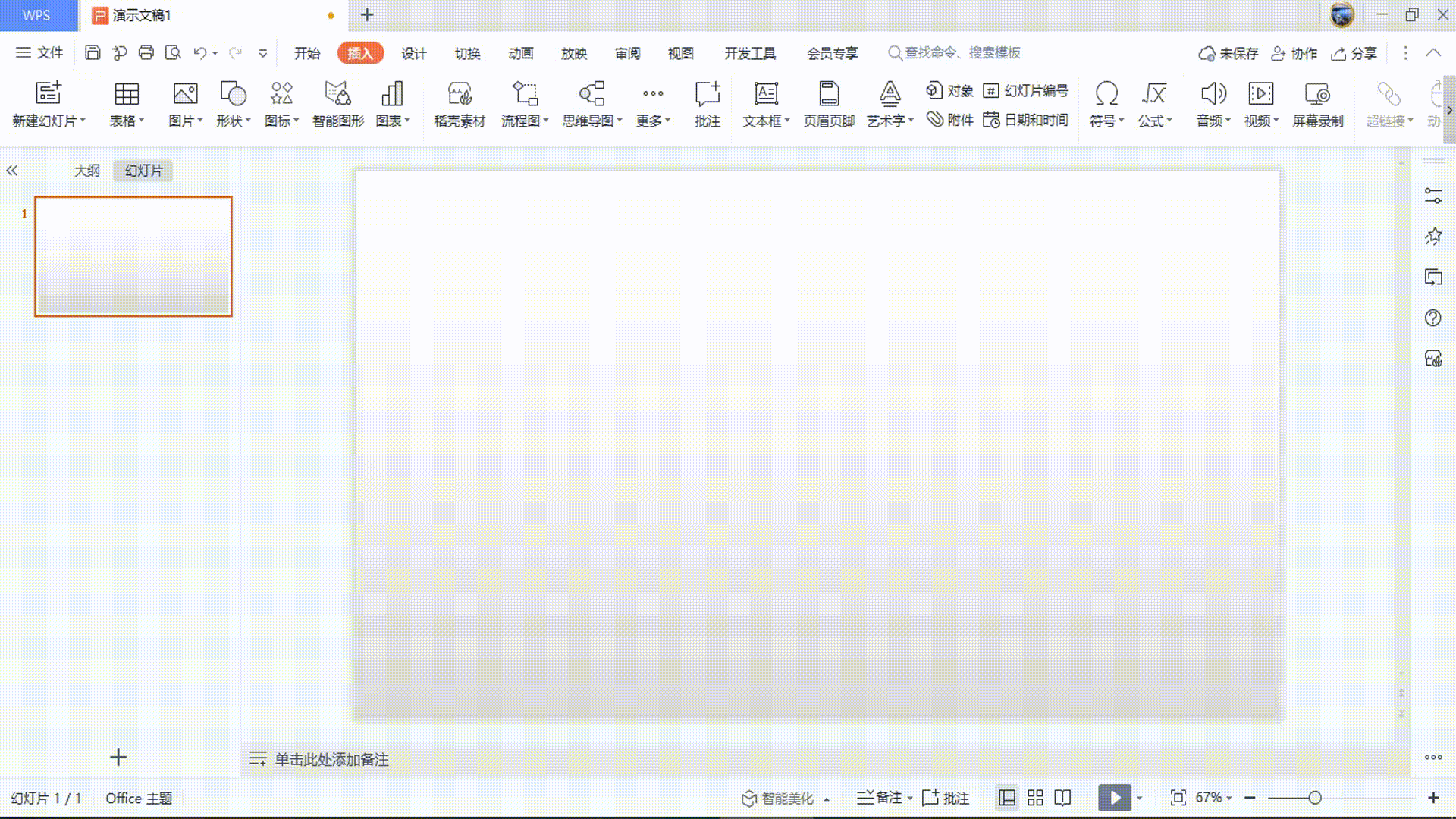1456x819 pixels.
Task: Click the Print icon in quick toolbar
Action: tap(146, 52)
